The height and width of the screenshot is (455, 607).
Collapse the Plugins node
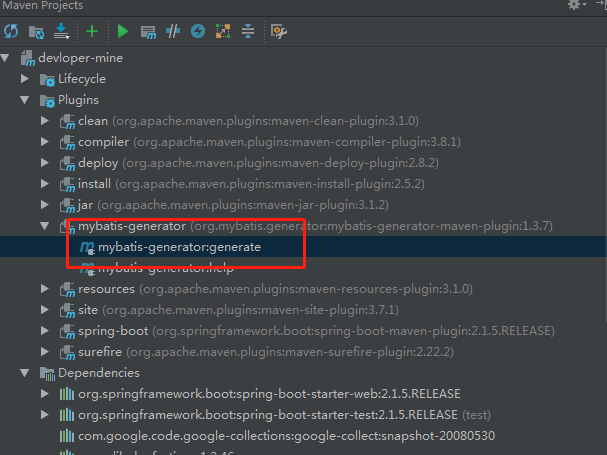coord(25,100)
